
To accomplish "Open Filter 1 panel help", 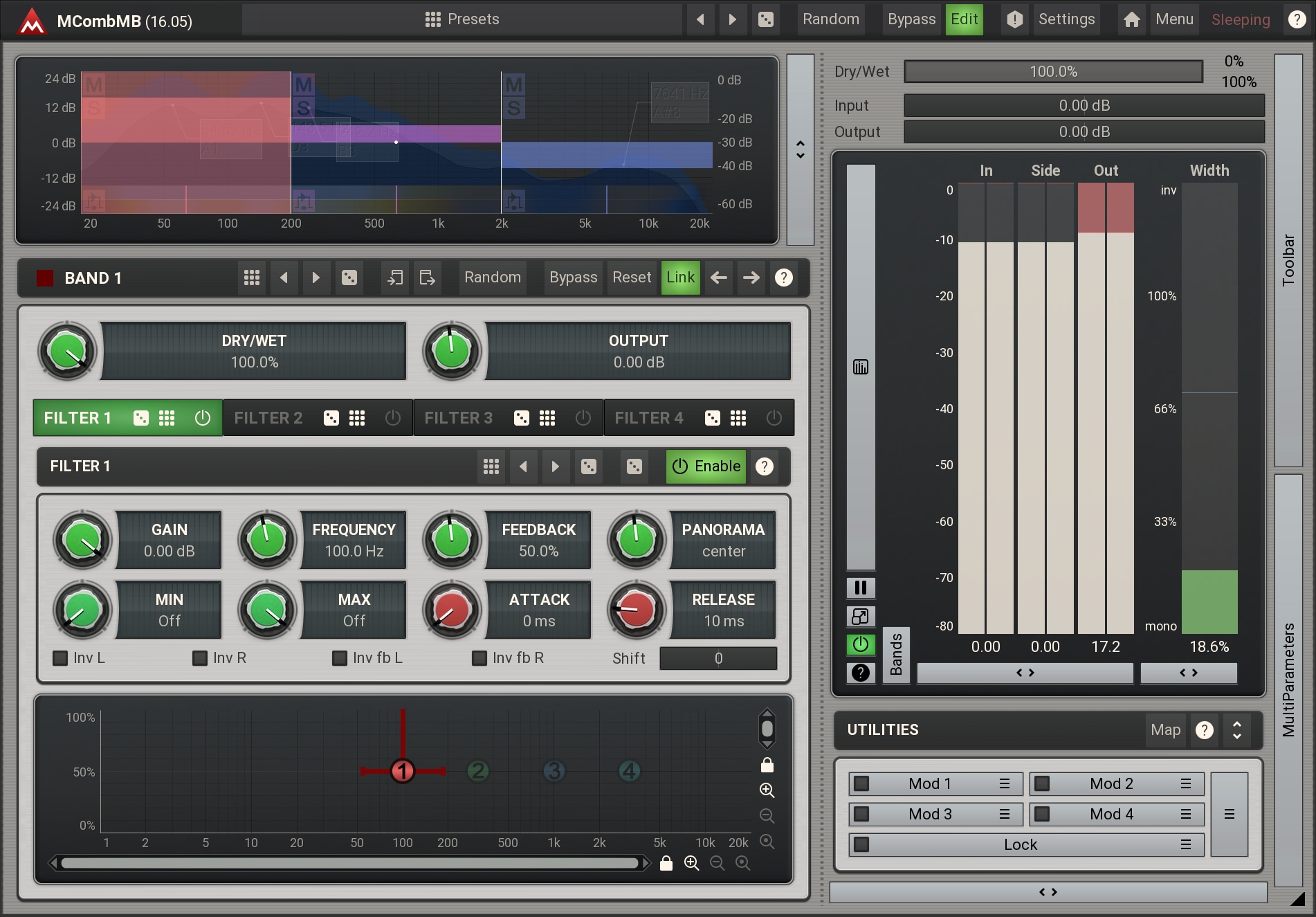I will coord(764,466).
